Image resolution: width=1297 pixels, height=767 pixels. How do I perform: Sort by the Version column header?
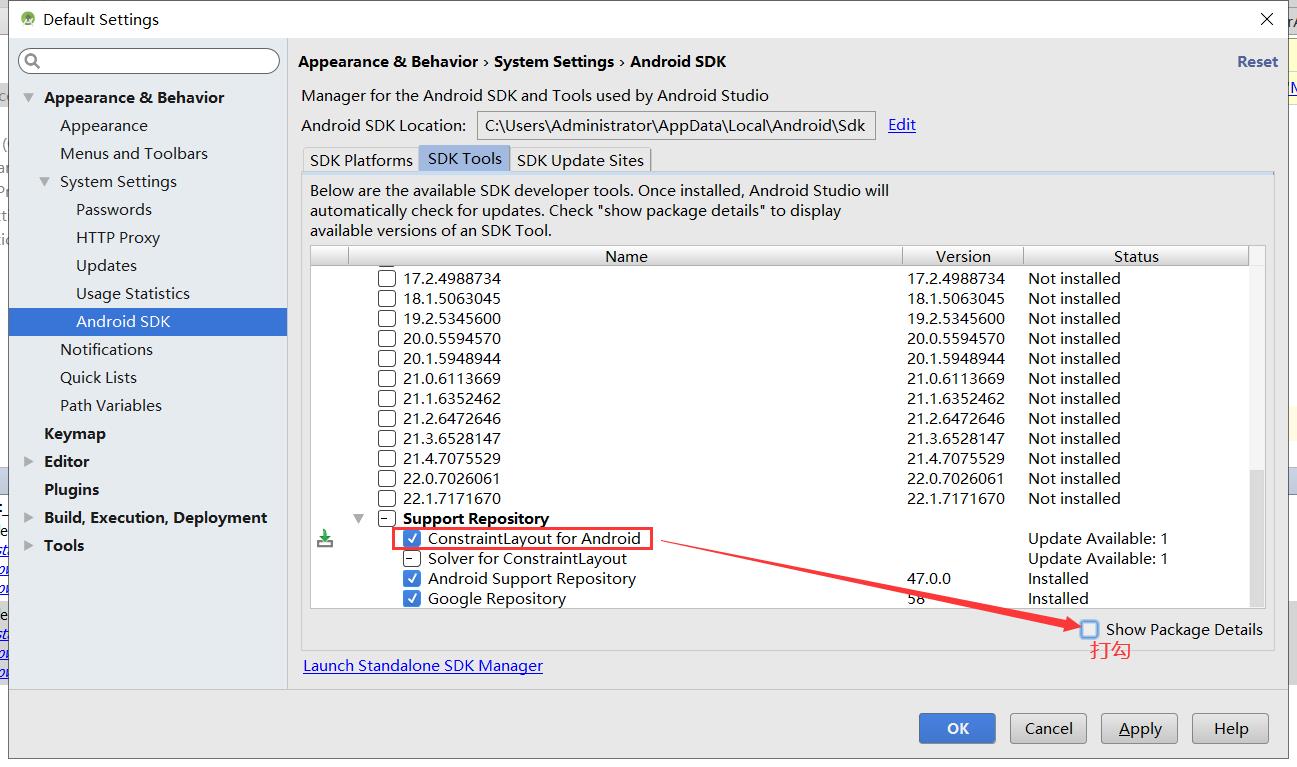pos(963,257)
